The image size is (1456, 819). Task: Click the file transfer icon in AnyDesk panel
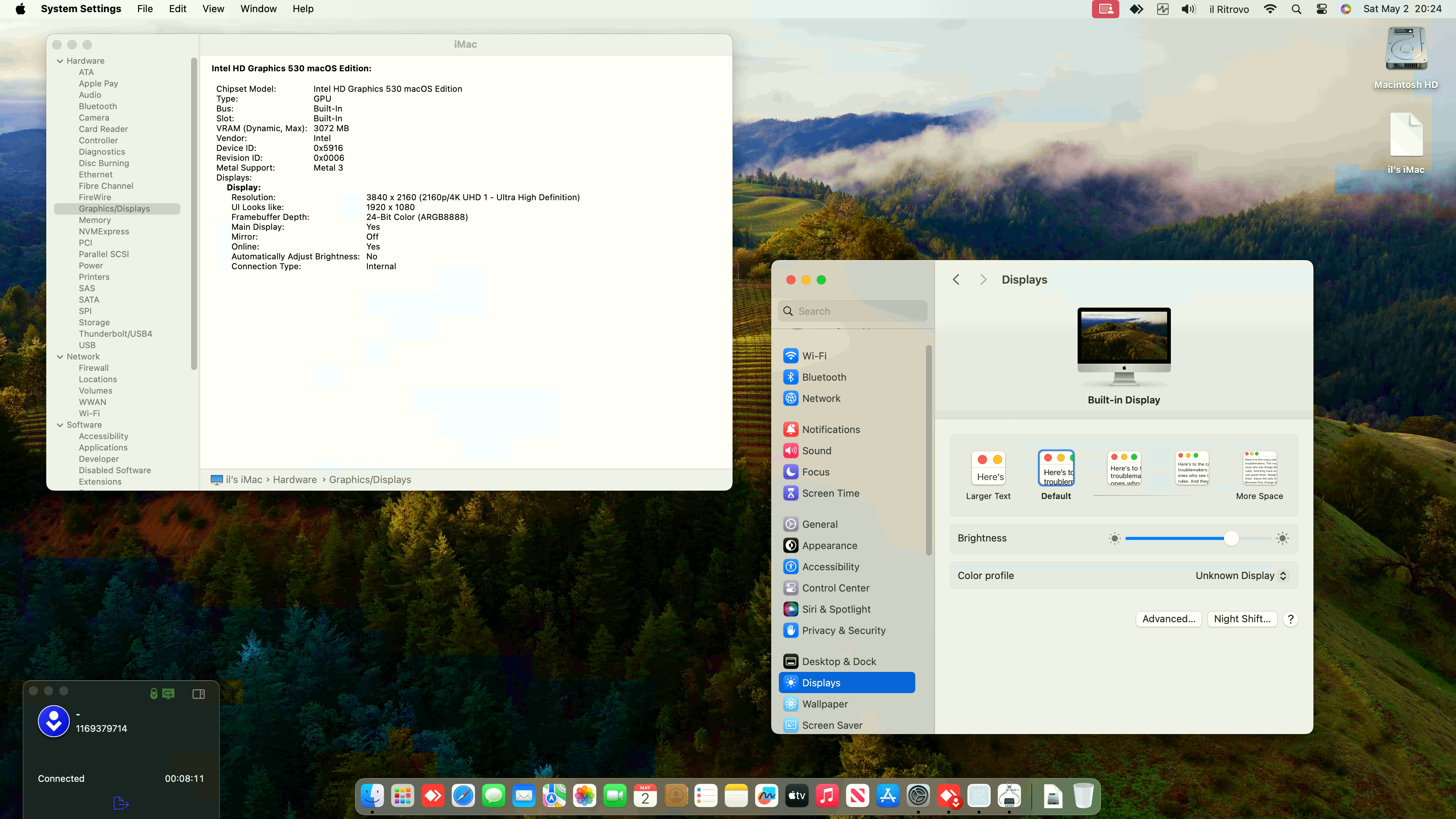pyautogui.click(x=121, y=803)
